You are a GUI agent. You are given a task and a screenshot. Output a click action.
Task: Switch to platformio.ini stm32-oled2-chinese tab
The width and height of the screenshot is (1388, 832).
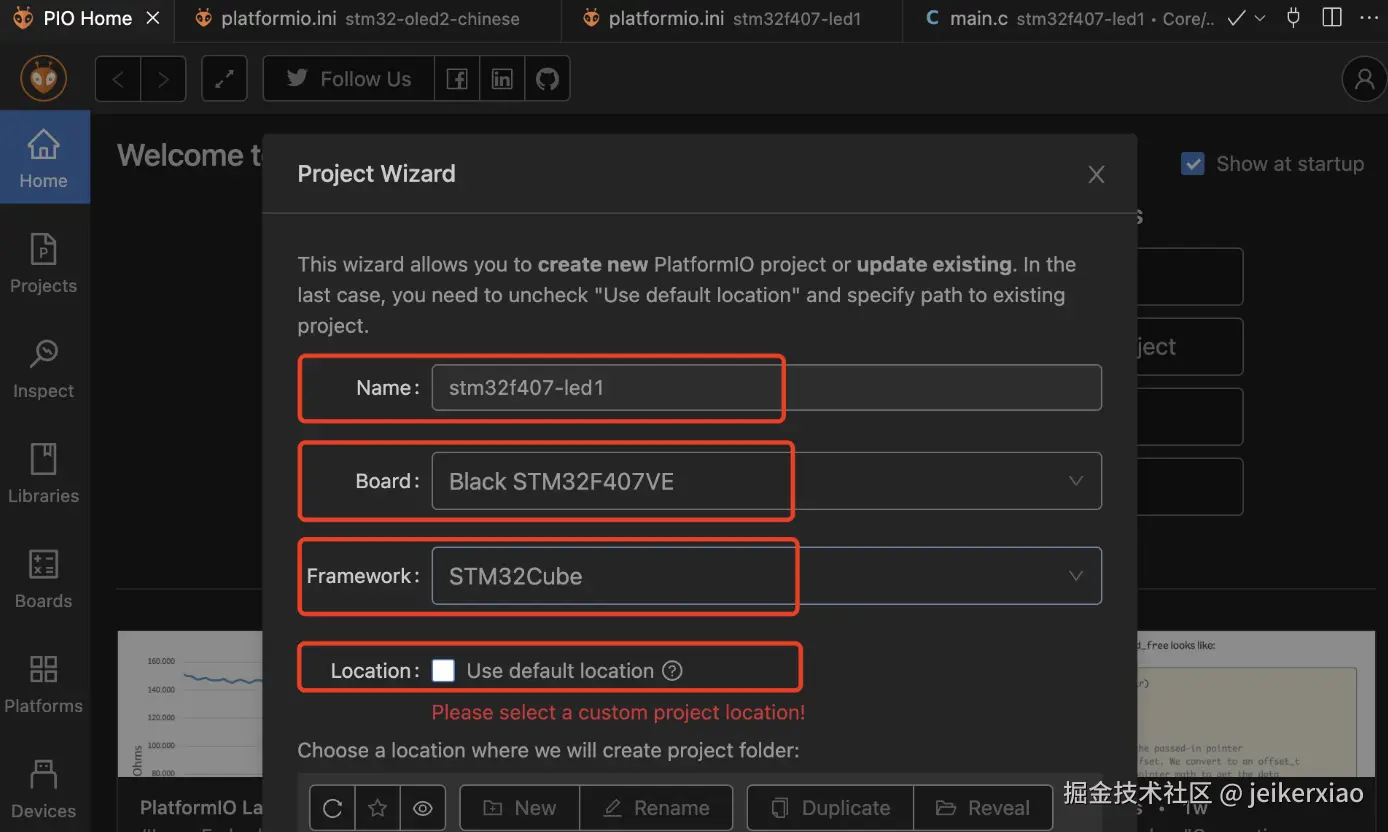369,18
